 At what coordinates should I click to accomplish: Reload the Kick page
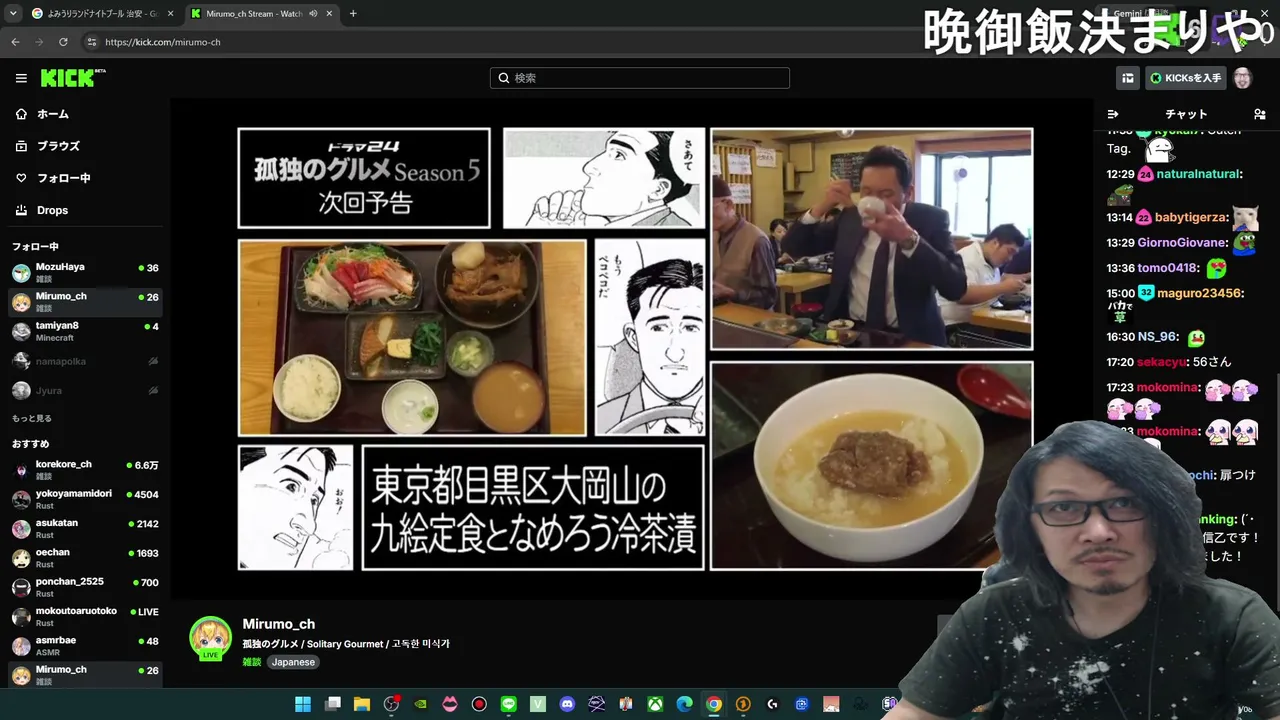tap(63, 42)
